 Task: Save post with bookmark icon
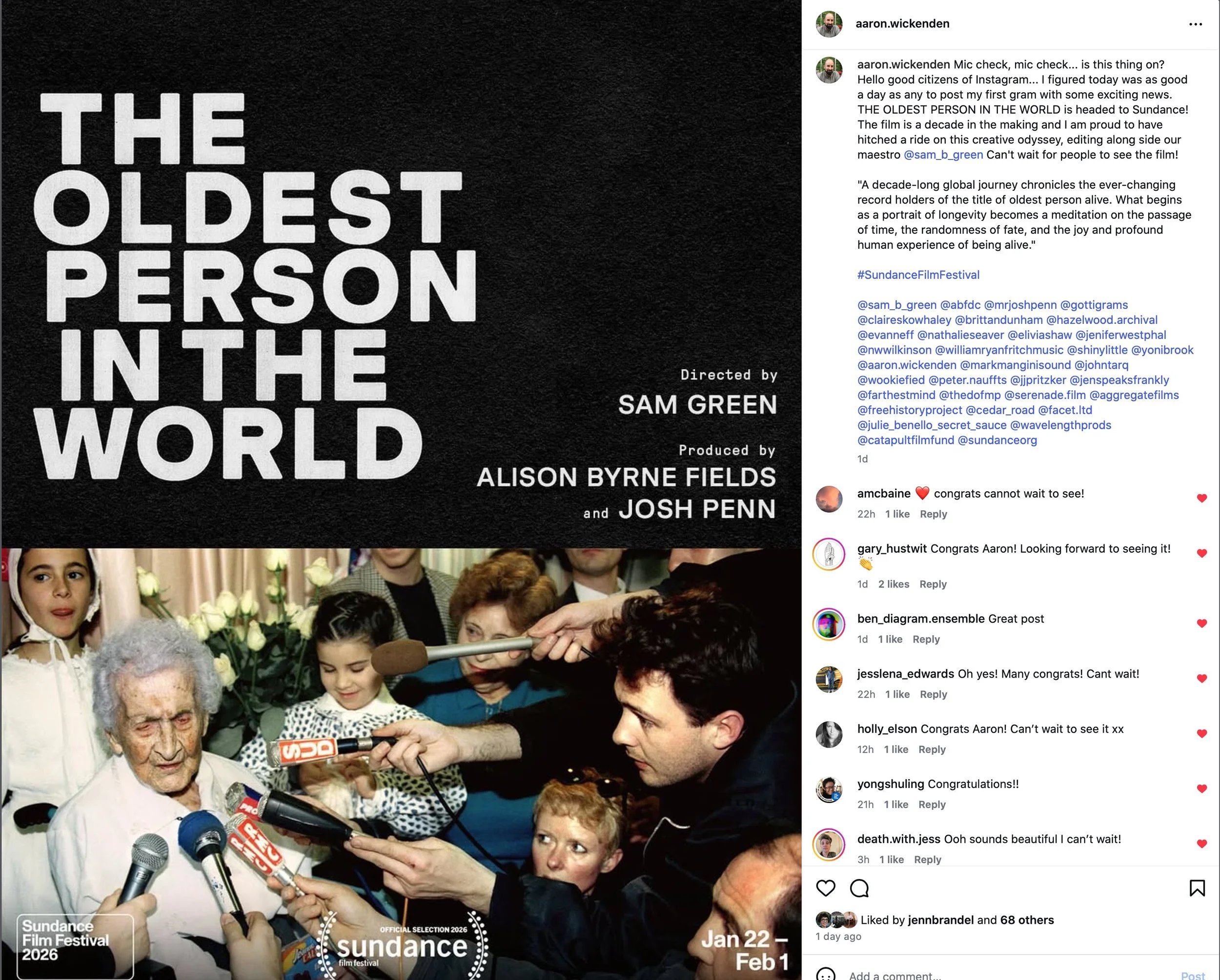coord(1197,888)
